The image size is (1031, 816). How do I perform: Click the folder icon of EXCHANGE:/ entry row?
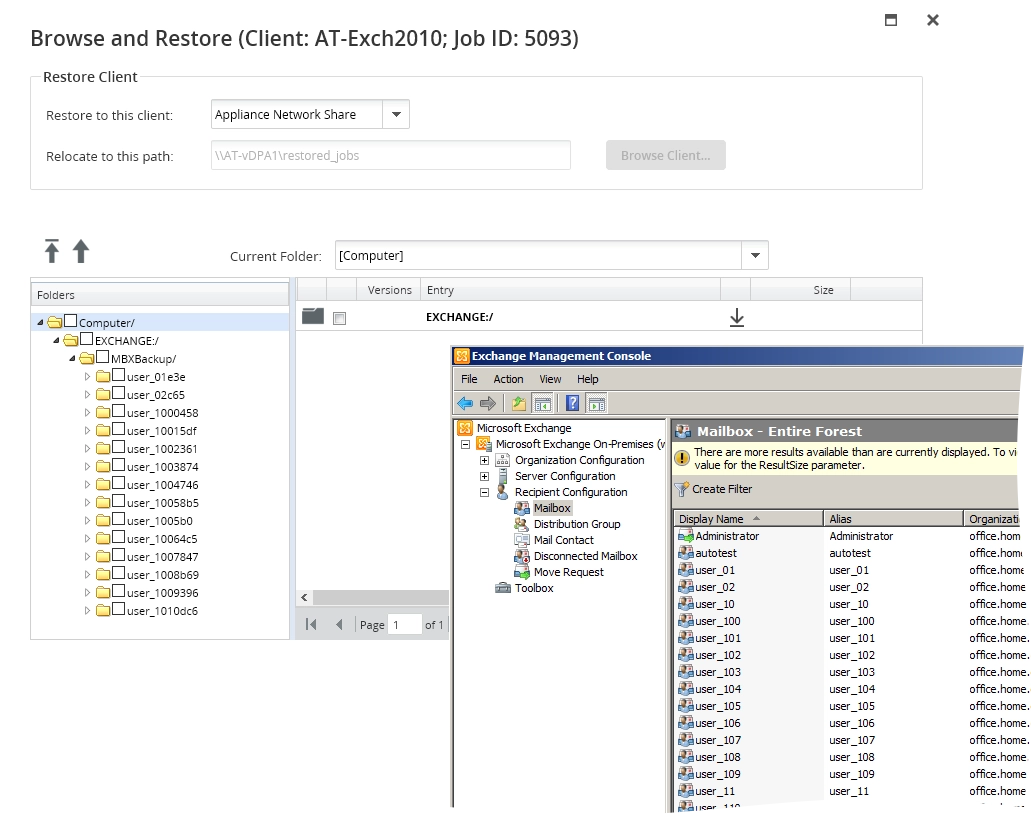pyautogui.click(x=313, y=316)
